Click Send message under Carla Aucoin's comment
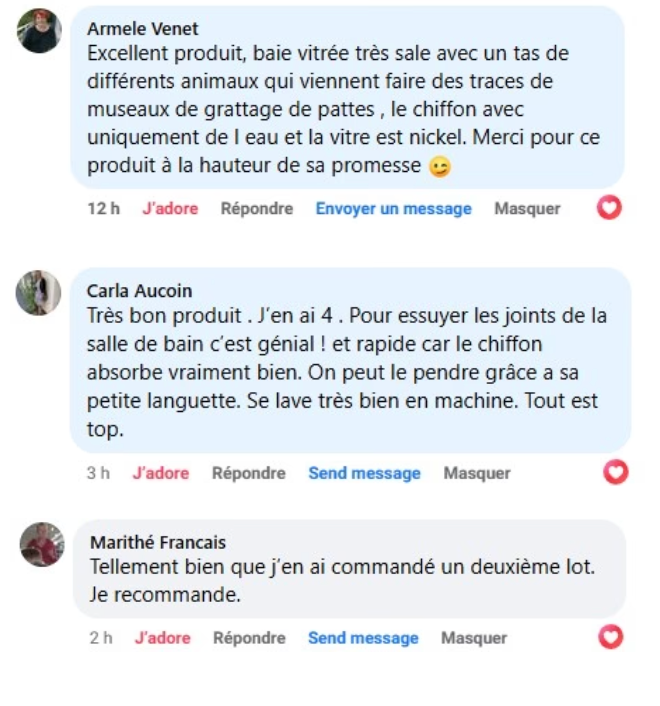660x706 pixels. [x=364, y=473]
